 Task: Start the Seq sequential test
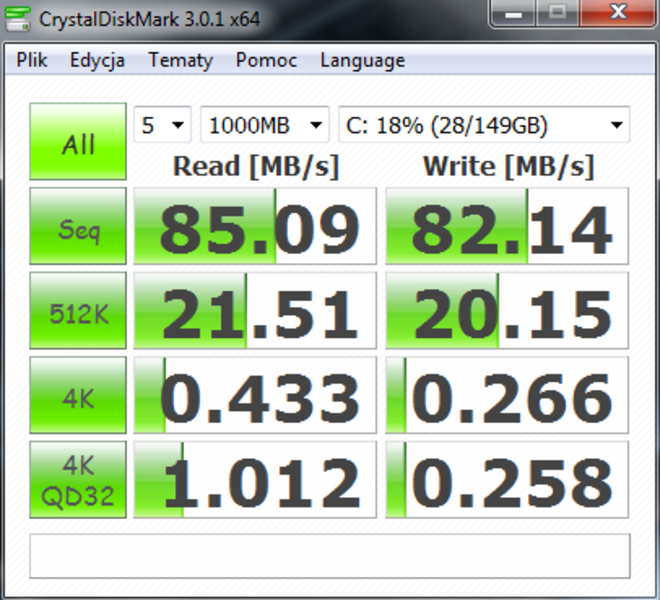(78, 229)
